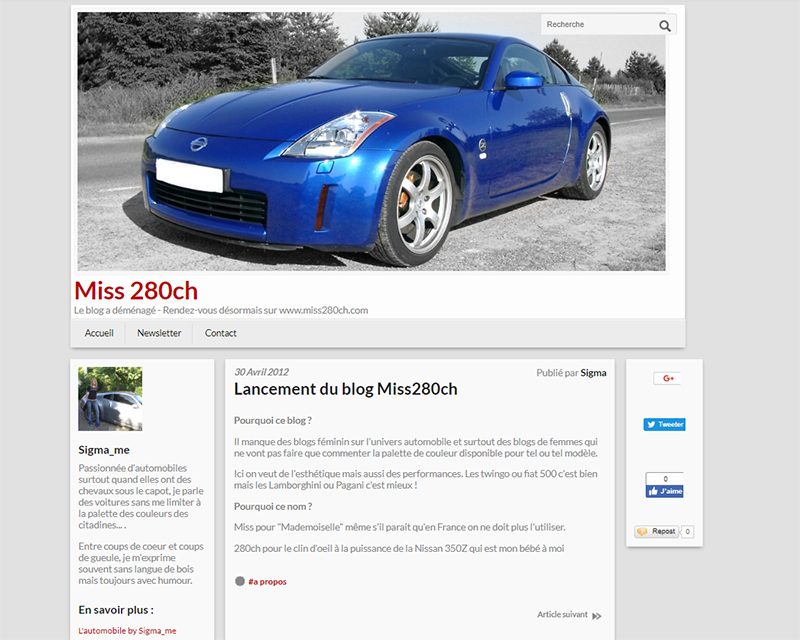Click the Recherche search field
This screenshot has width=800, height=640.
coord(599,24)
